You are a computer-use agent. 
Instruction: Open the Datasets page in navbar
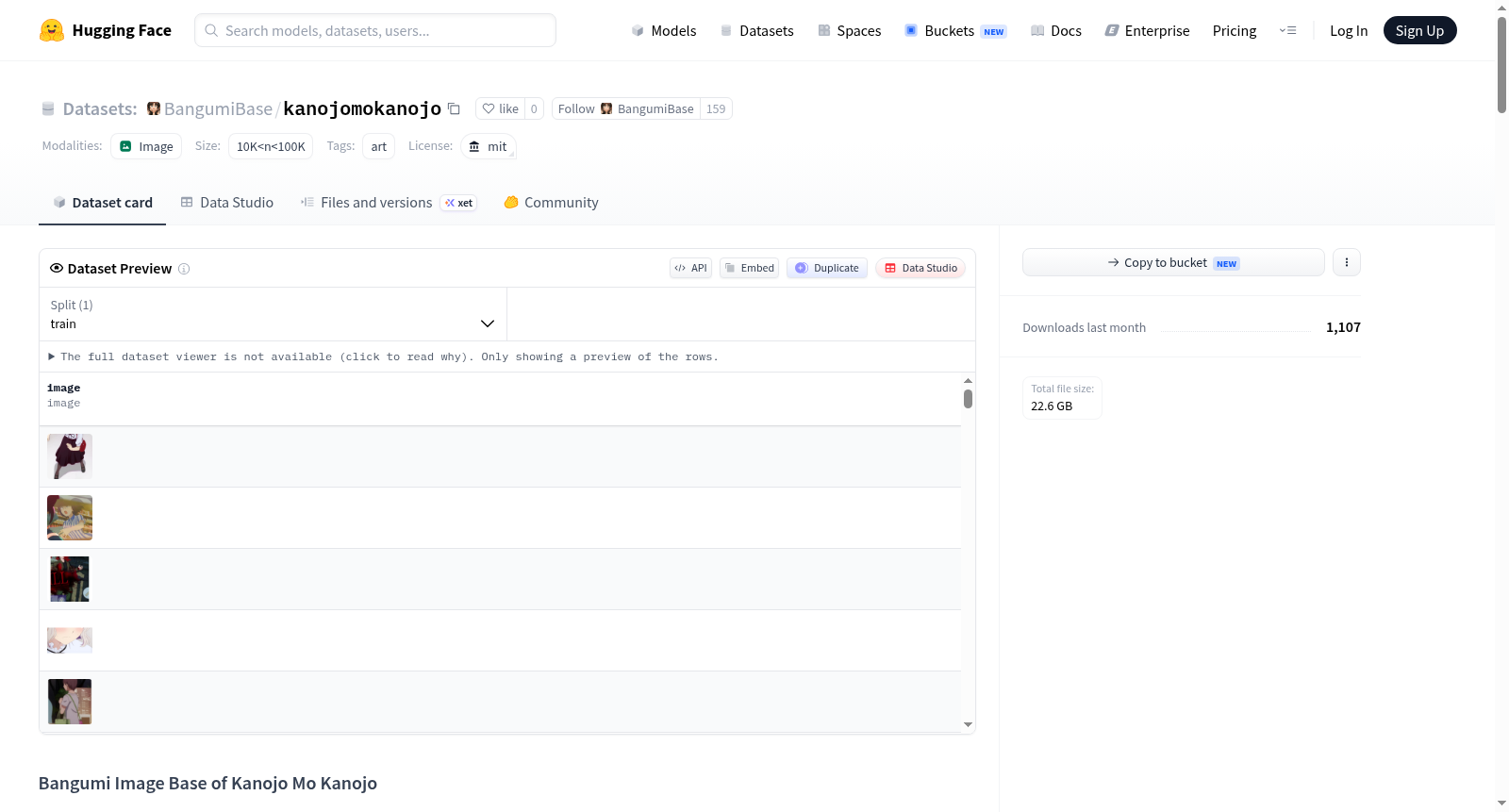click(756, 30)
